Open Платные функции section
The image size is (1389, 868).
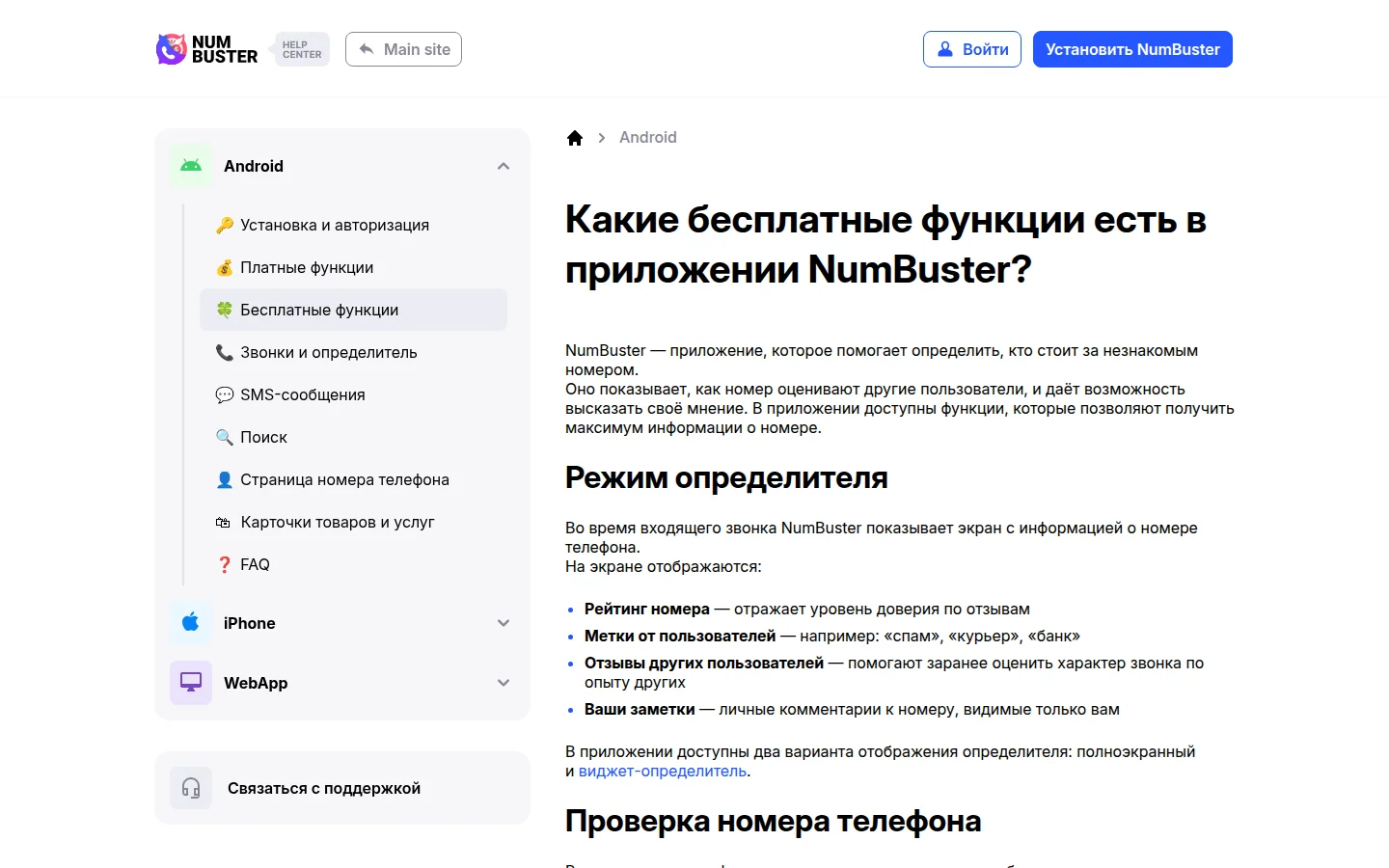(x=353, y=267)
